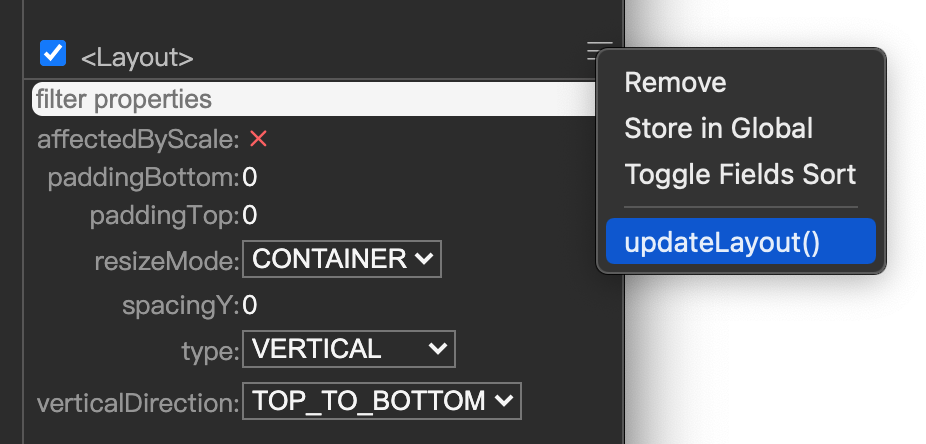Screen dimensions: 926x444
Task: Click the affectedByScale property label
Action: tap(138, 139)
